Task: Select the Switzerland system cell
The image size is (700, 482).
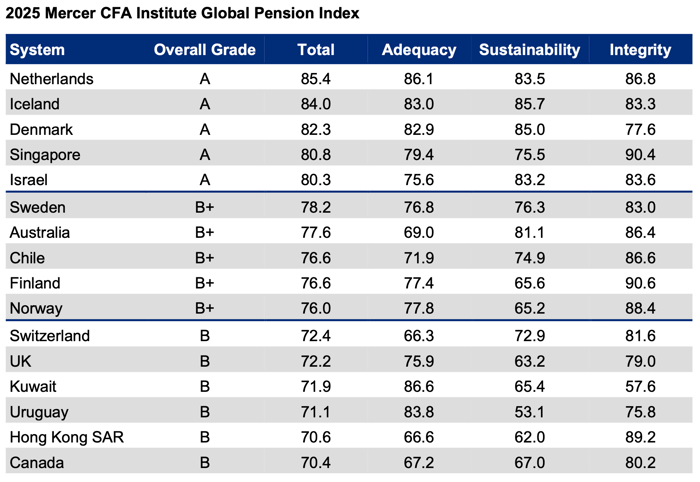Action: pos(49,336)
